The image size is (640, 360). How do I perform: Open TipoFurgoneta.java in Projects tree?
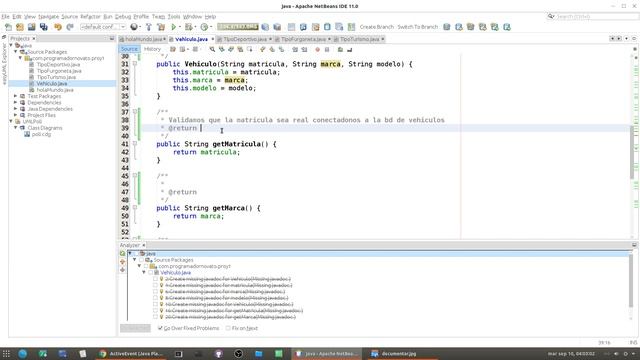tap(59, 71)
